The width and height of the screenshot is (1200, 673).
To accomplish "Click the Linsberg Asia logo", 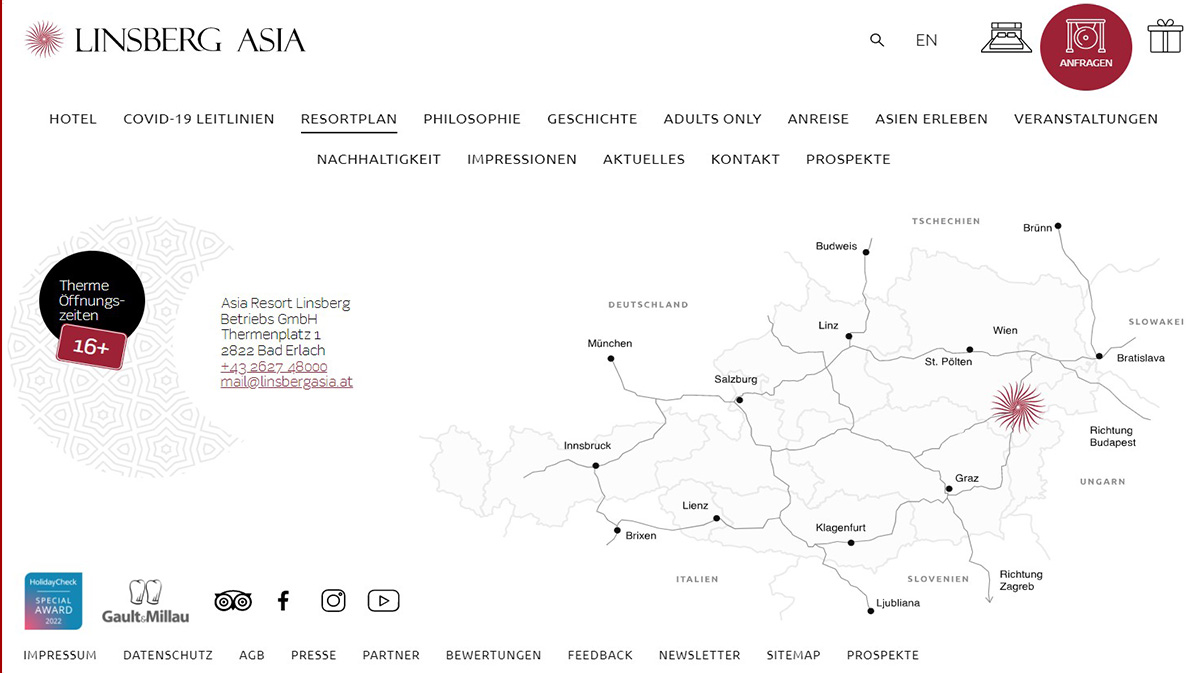I will pos(165,40).
